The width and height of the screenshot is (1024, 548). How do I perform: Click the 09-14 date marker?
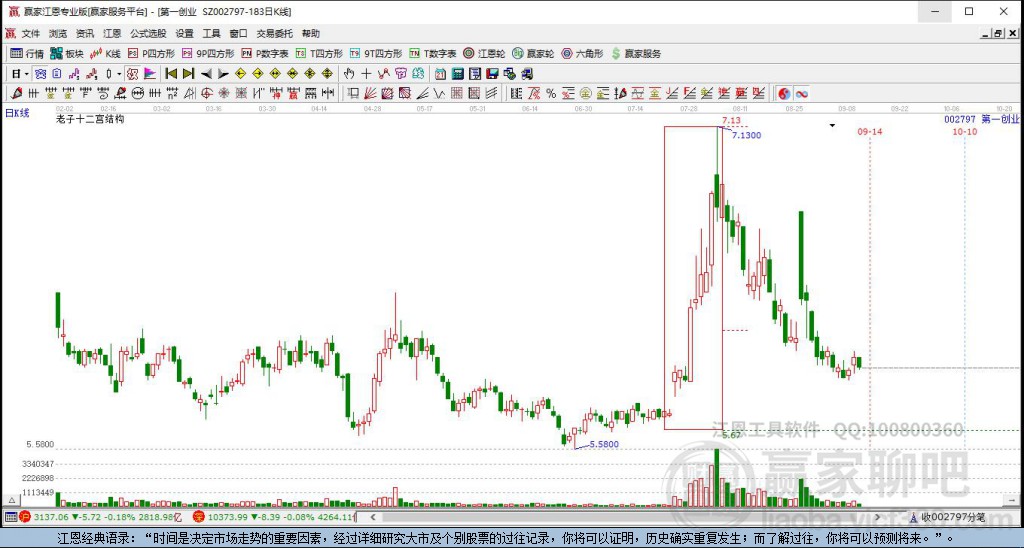[870, 131]
